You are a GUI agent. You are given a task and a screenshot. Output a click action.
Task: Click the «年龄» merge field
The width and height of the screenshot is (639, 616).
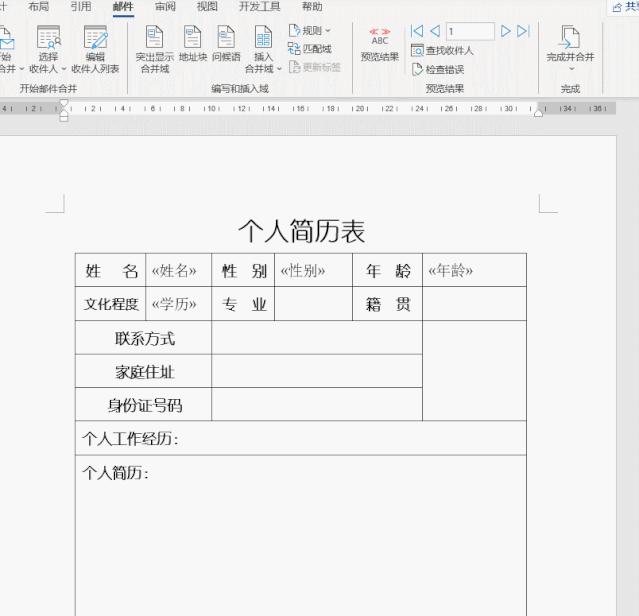(450, 271)
